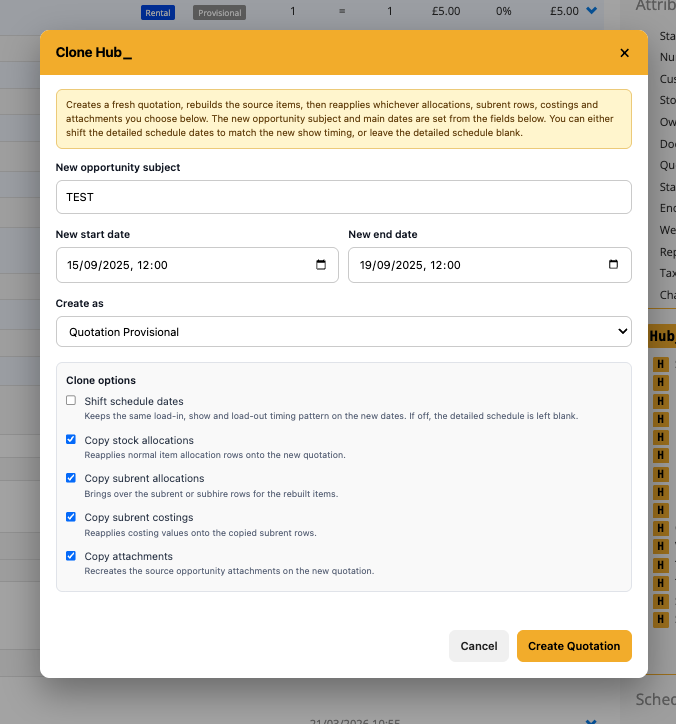
Task: Click the Copy attachments label
Action: coord(128,556)
